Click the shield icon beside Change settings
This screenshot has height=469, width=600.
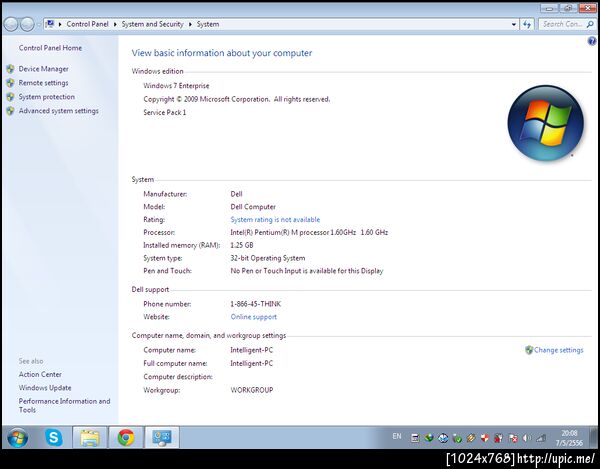529,350
